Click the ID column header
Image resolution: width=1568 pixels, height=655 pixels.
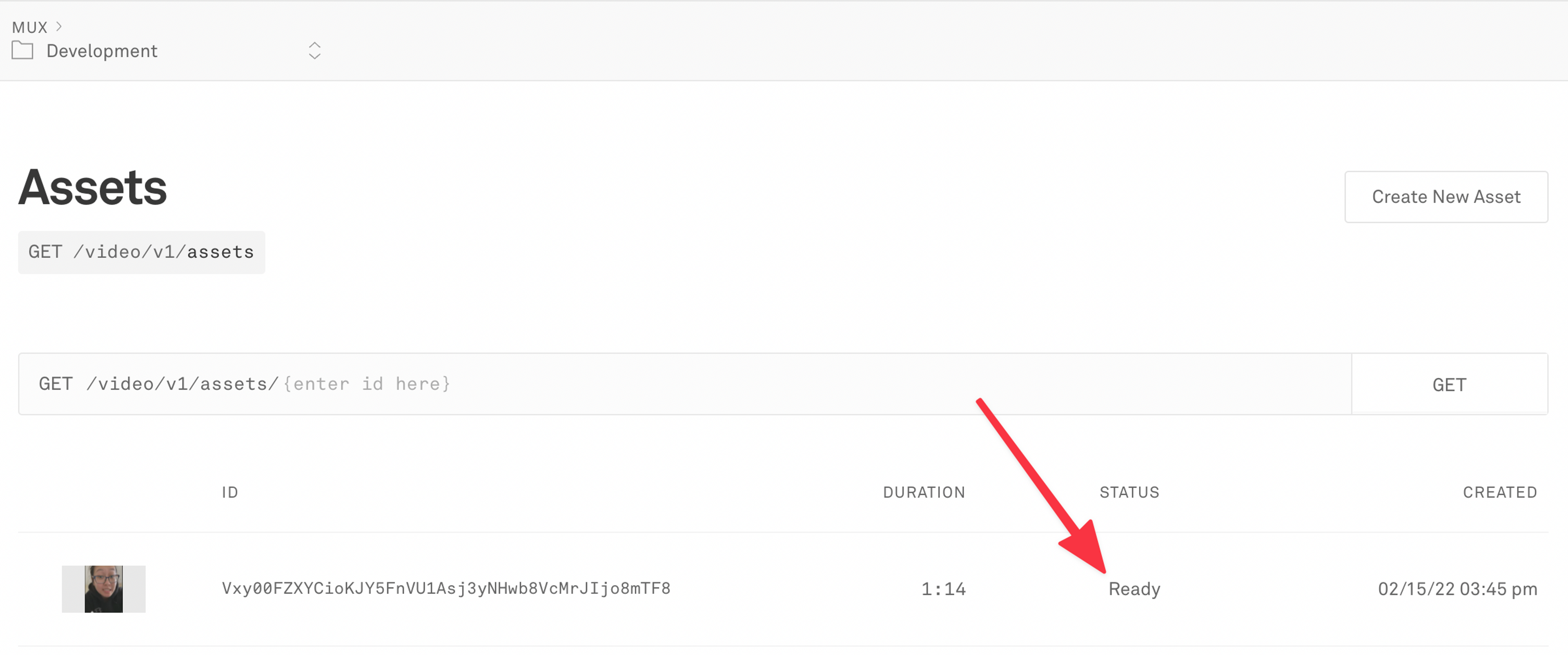pos(229,492)
